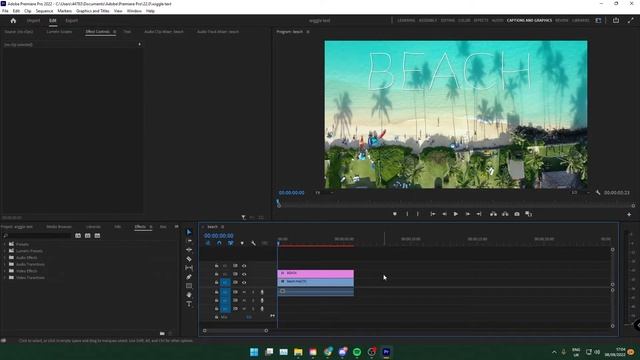Switch to Export mode

pos(71,20)
